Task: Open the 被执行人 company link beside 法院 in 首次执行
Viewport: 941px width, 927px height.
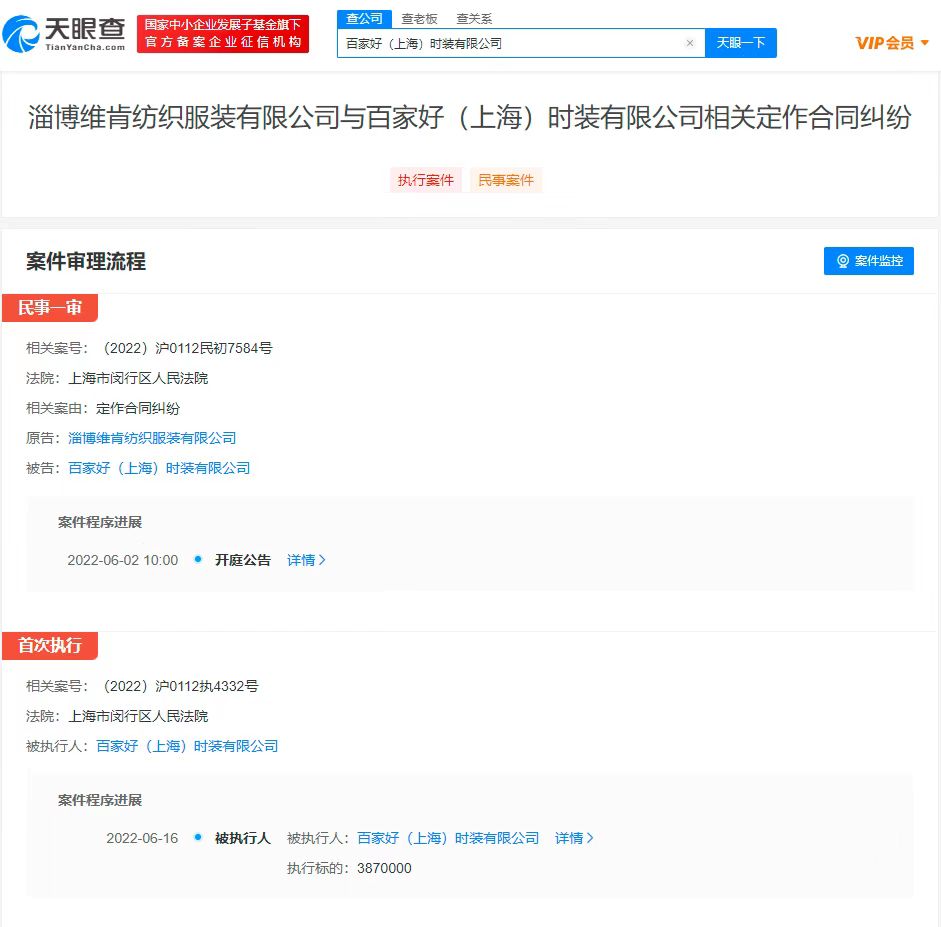Action: 187,746
